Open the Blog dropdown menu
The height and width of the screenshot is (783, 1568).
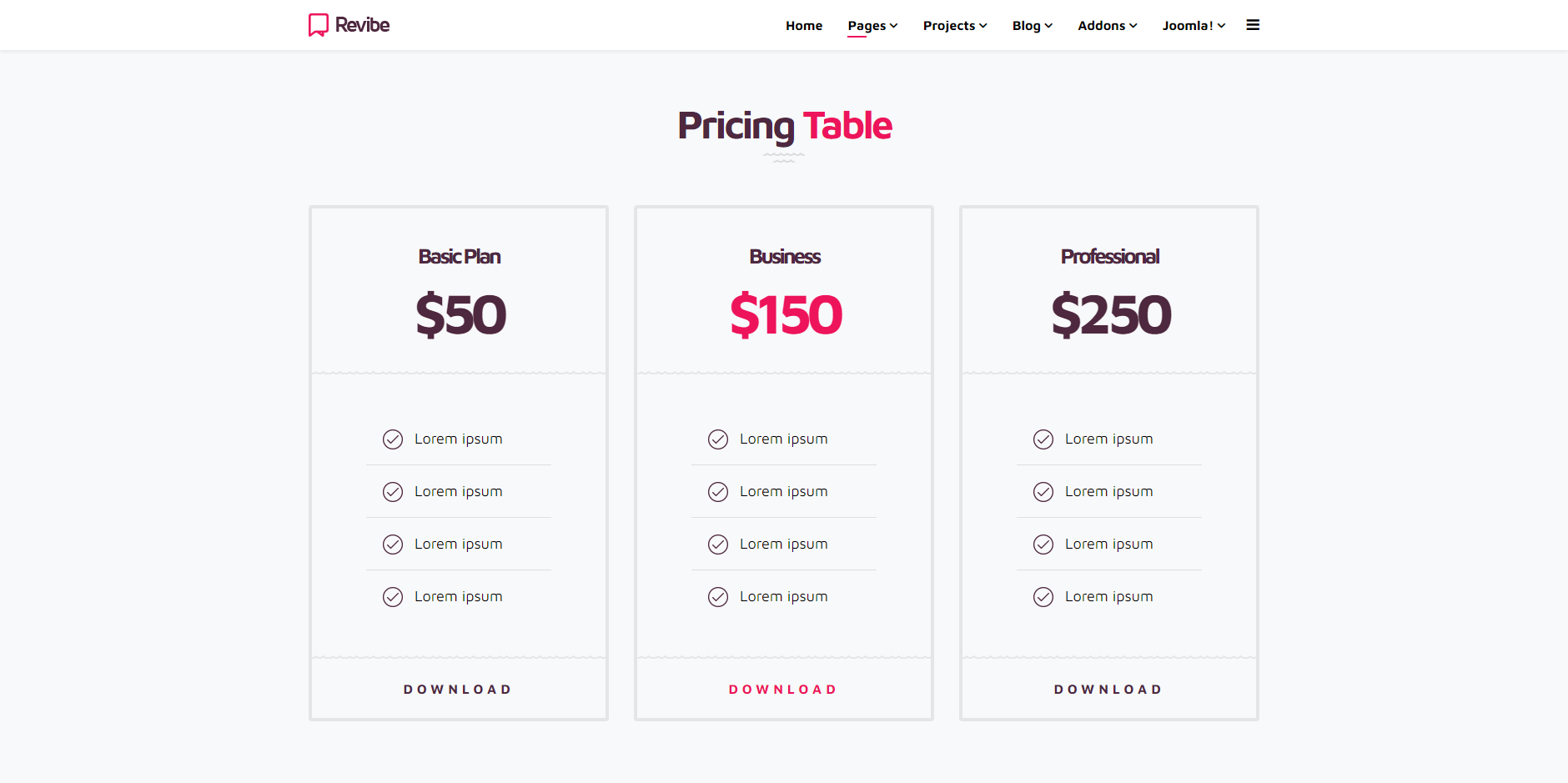pos(1033,26)
